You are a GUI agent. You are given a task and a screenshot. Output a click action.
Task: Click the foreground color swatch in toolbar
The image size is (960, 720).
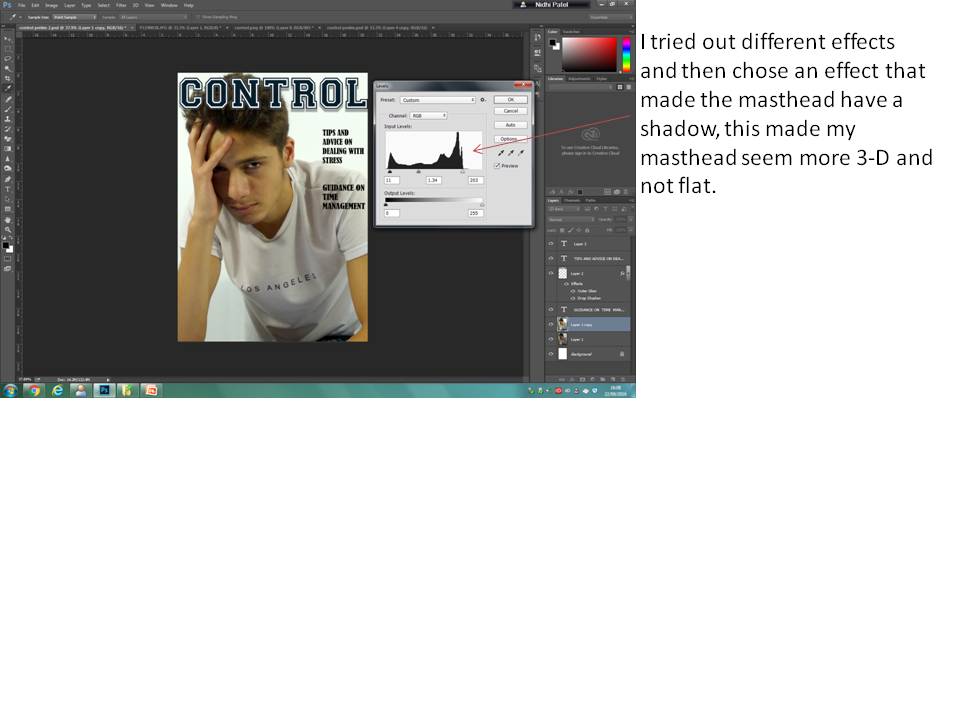[x=6, y=245]
